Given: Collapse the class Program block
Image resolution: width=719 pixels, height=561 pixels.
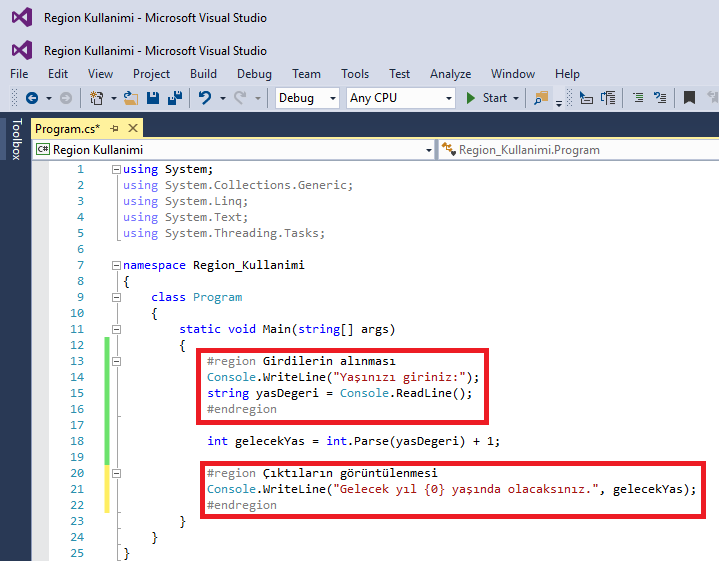Looking at the screenshot, I should [116, 297].
